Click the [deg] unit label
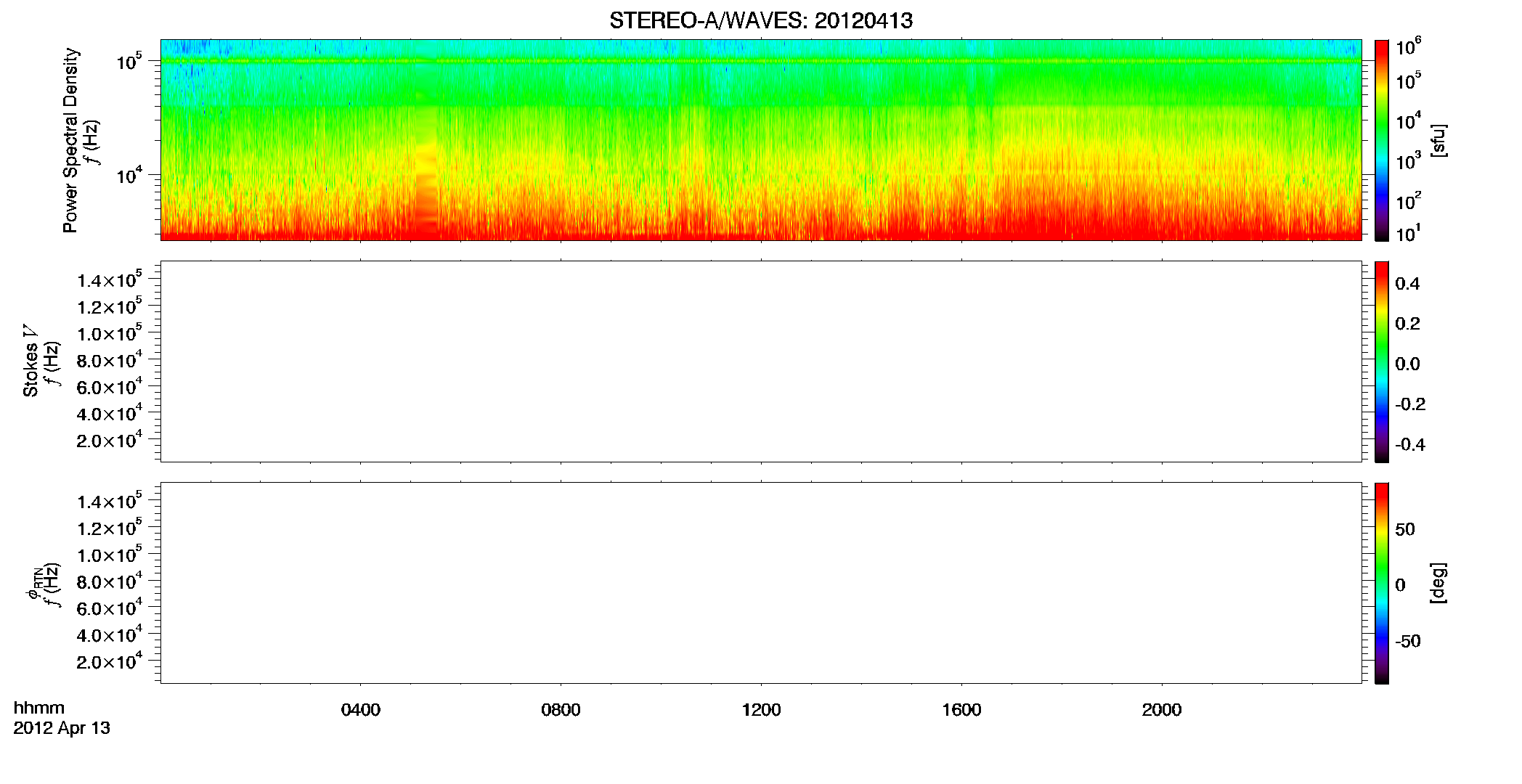Image resolution: width=1522 pixels, height=784 pixels. 1438,583
